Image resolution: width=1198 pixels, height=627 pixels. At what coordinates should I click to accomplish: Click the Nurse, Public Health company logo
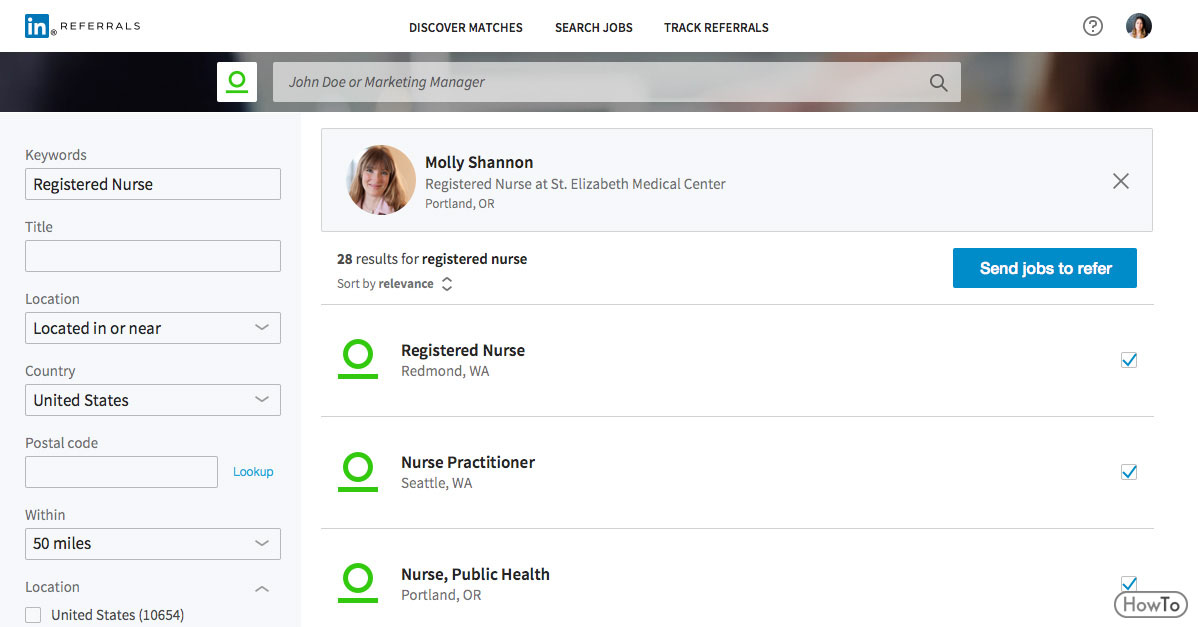coord(358,583)
